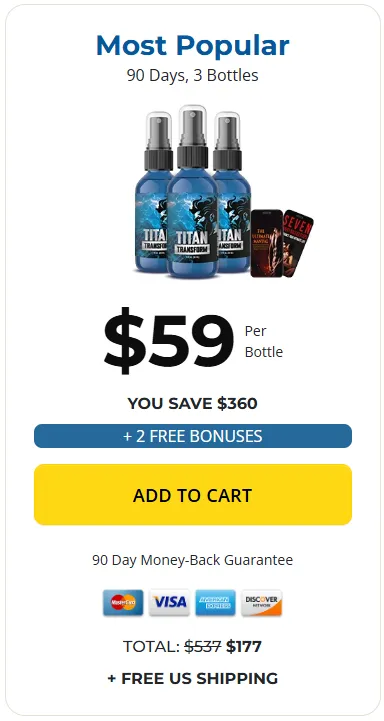Click the right Titan Transform bottle

[x=233, y=191]
